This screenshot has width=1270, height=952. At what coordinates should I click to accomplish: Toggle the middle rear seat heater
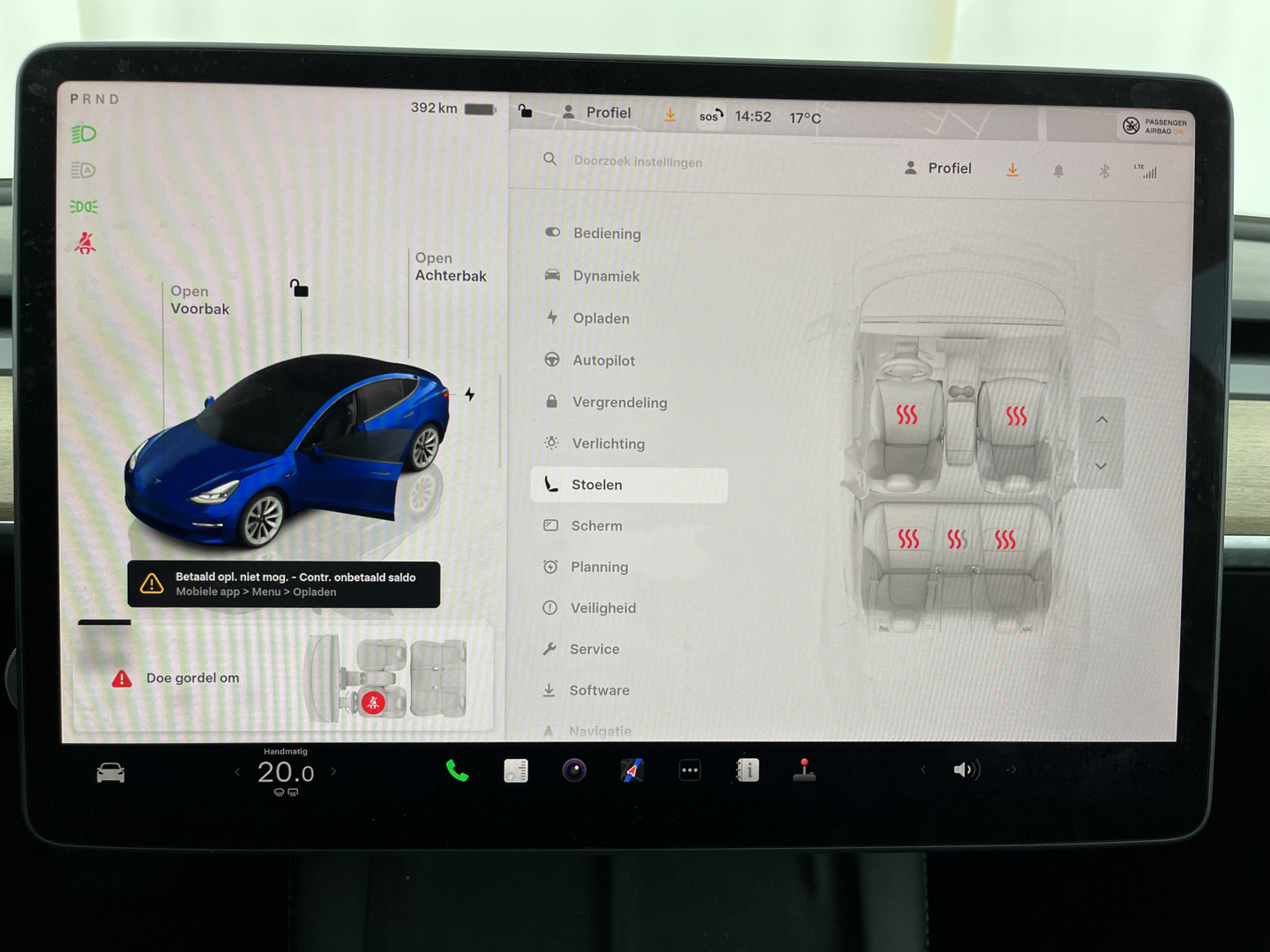(x=957, y=536)
